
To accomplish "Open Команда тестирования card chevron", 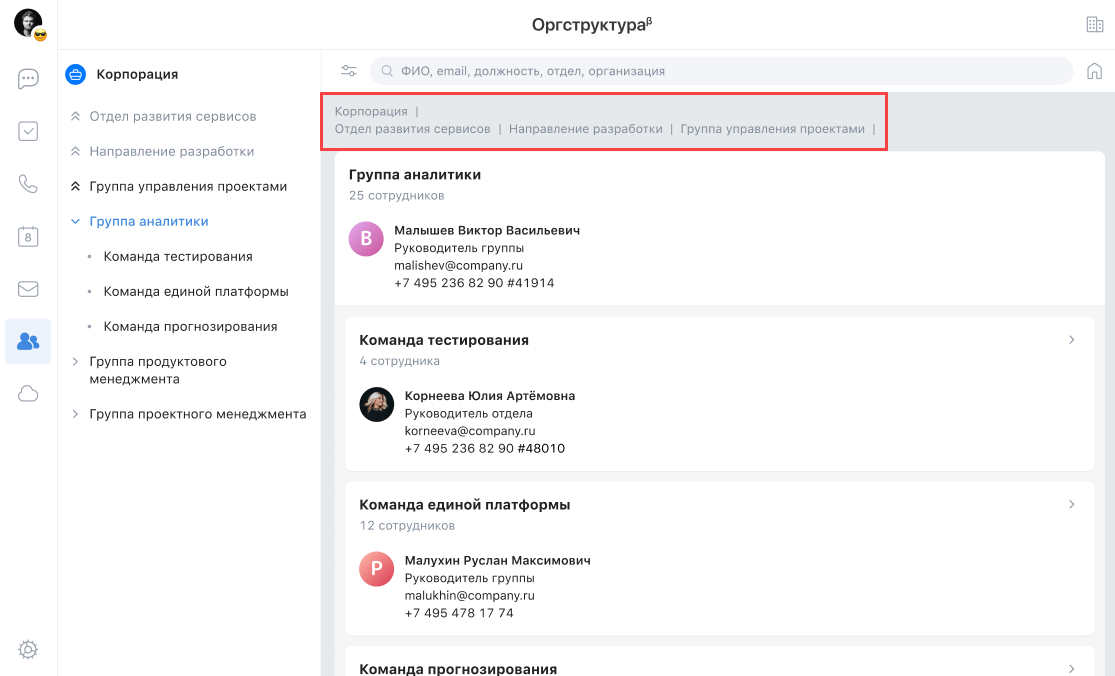I will [1071, 340].
